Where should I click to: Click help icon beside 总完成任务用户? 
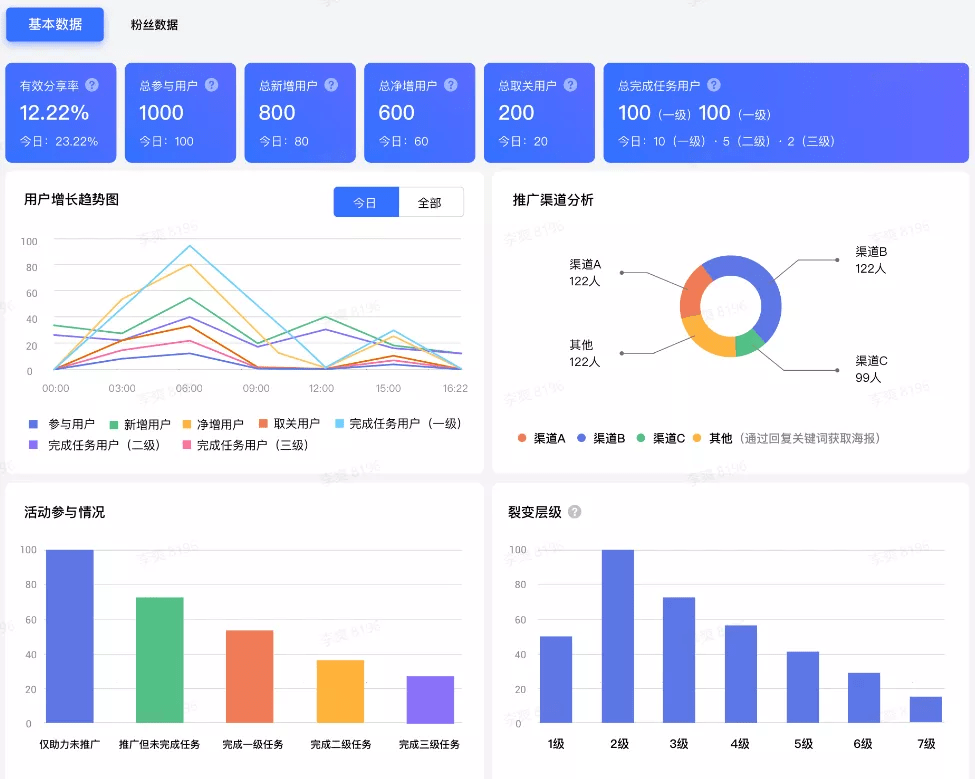click(x=714, y=86)
